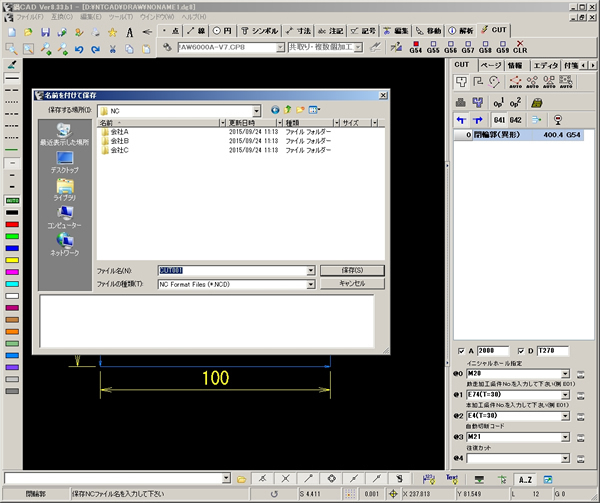Image resolution: width=600 pixels, height=503 pixels.
Task: Click the G41 offset button
Action: pyautogui.click(x=499, y=120)
